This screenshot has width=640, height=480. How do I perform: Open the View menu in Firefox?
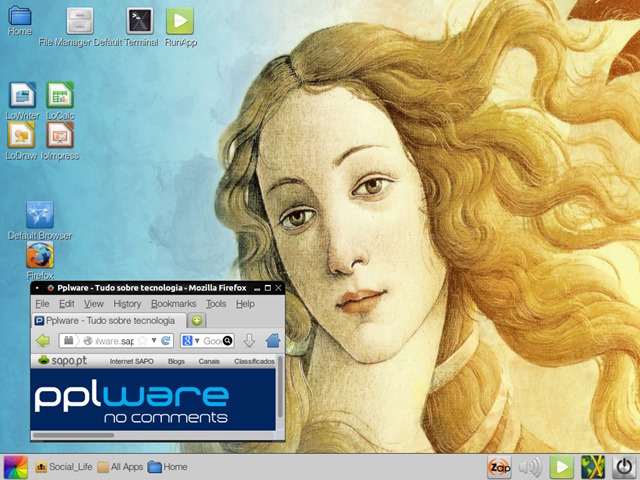pyautogui.click(x=93, y=304)
